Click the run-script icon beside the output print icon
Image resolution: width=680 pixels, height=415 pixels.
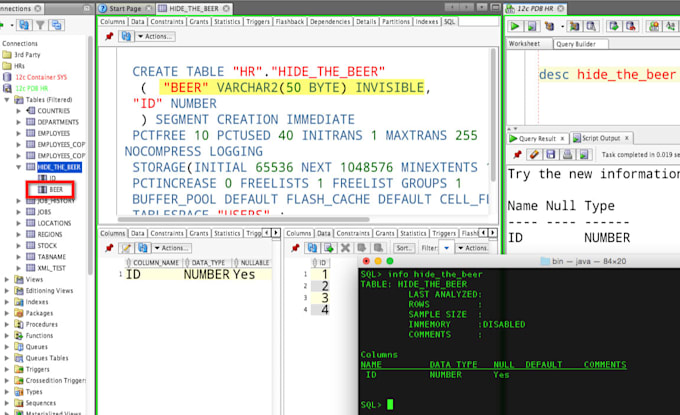(584, 154)
